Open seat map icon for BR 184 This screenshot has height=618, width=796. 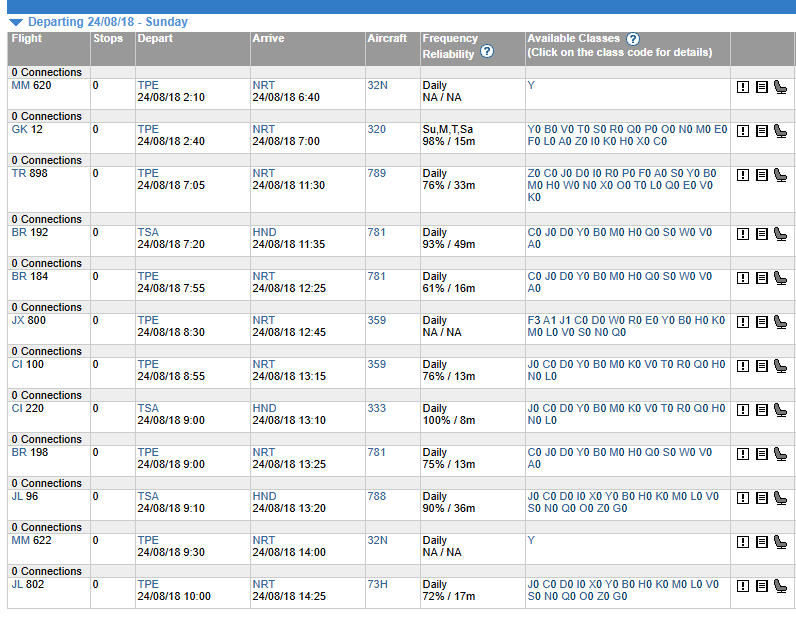click(x=780, y=278)
